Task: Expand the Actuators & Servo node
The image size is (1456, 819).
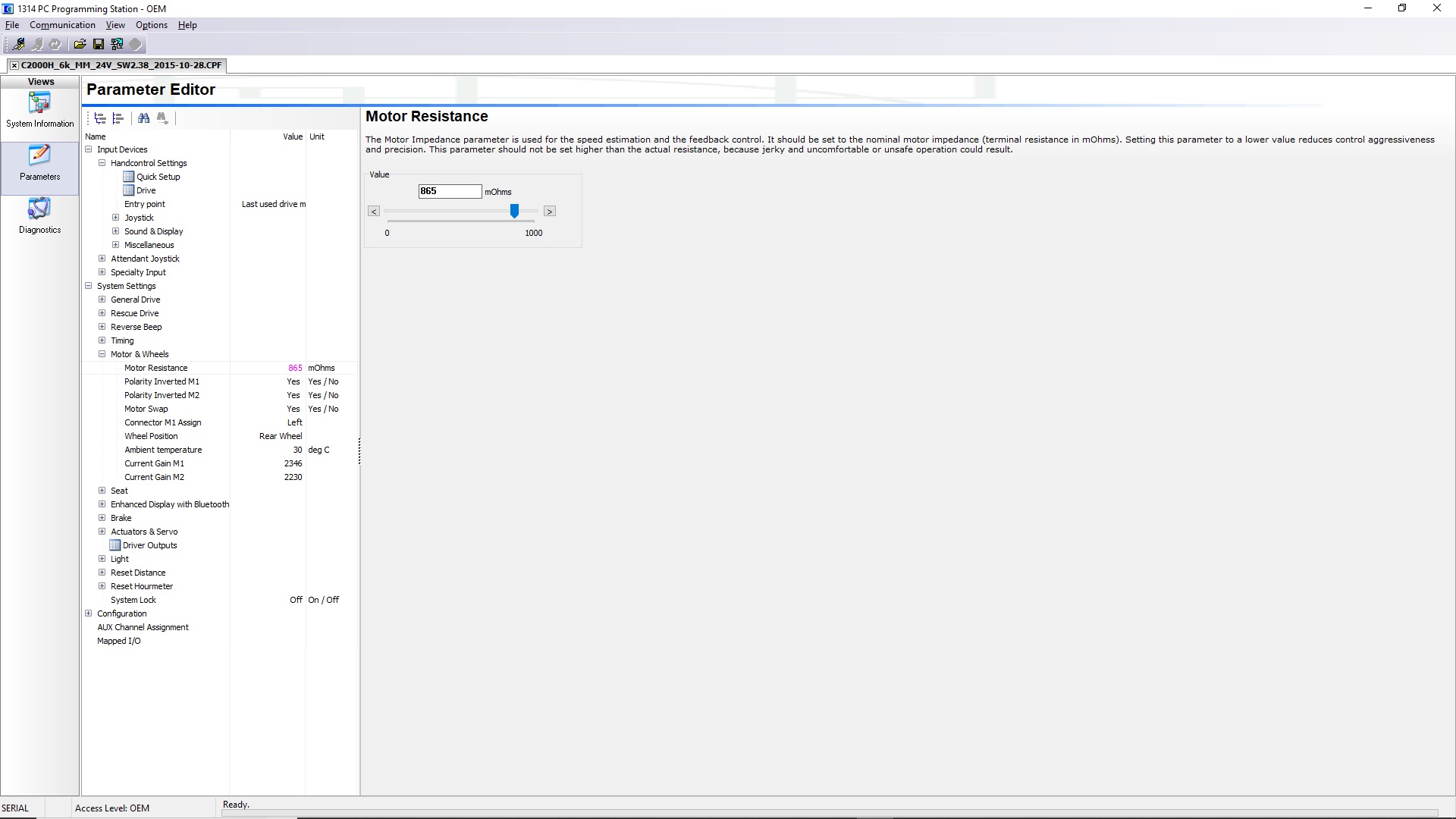Action: point(102,532)
